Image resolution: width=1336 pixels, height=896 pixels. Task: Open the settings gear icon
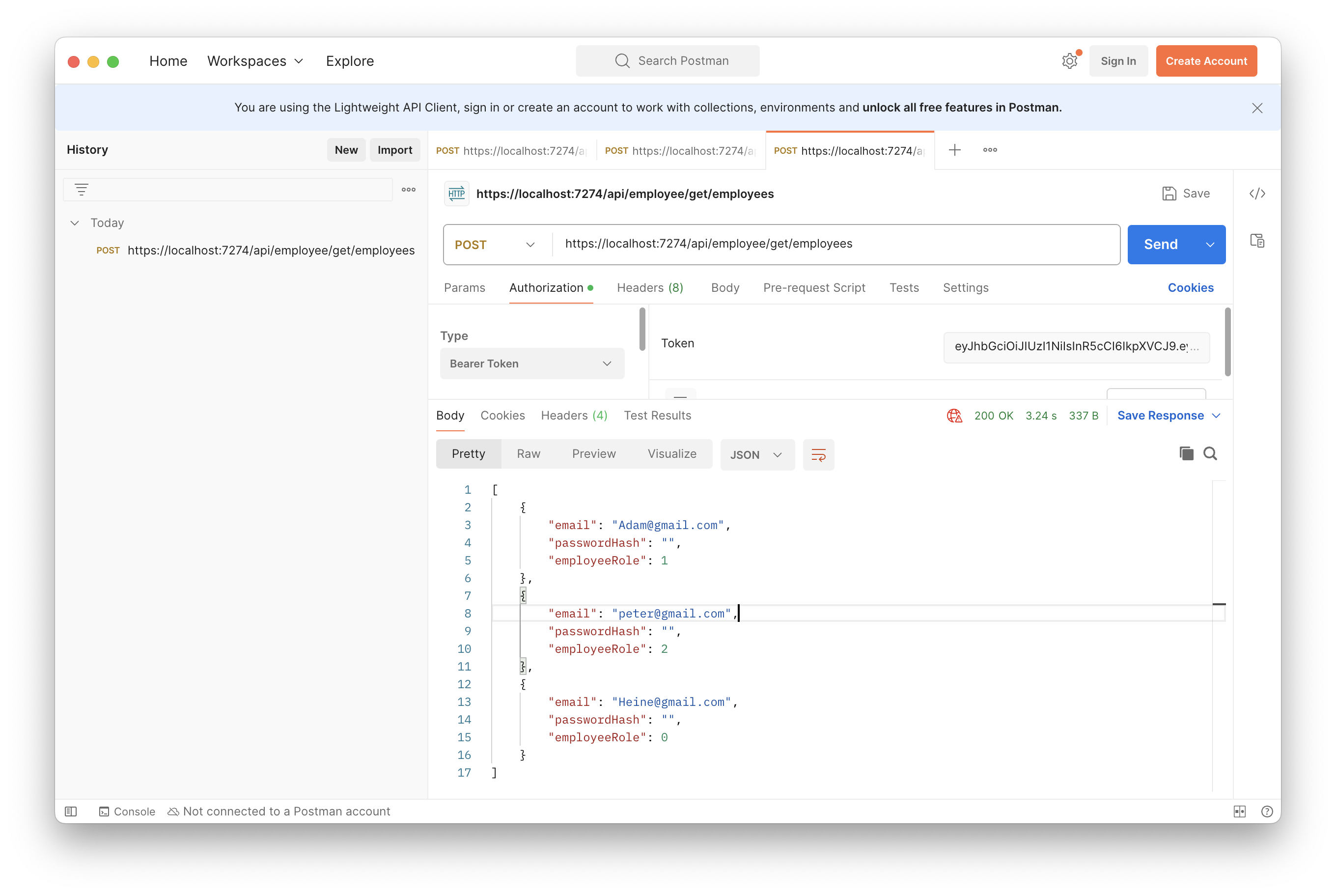(x=1069, y=61)
